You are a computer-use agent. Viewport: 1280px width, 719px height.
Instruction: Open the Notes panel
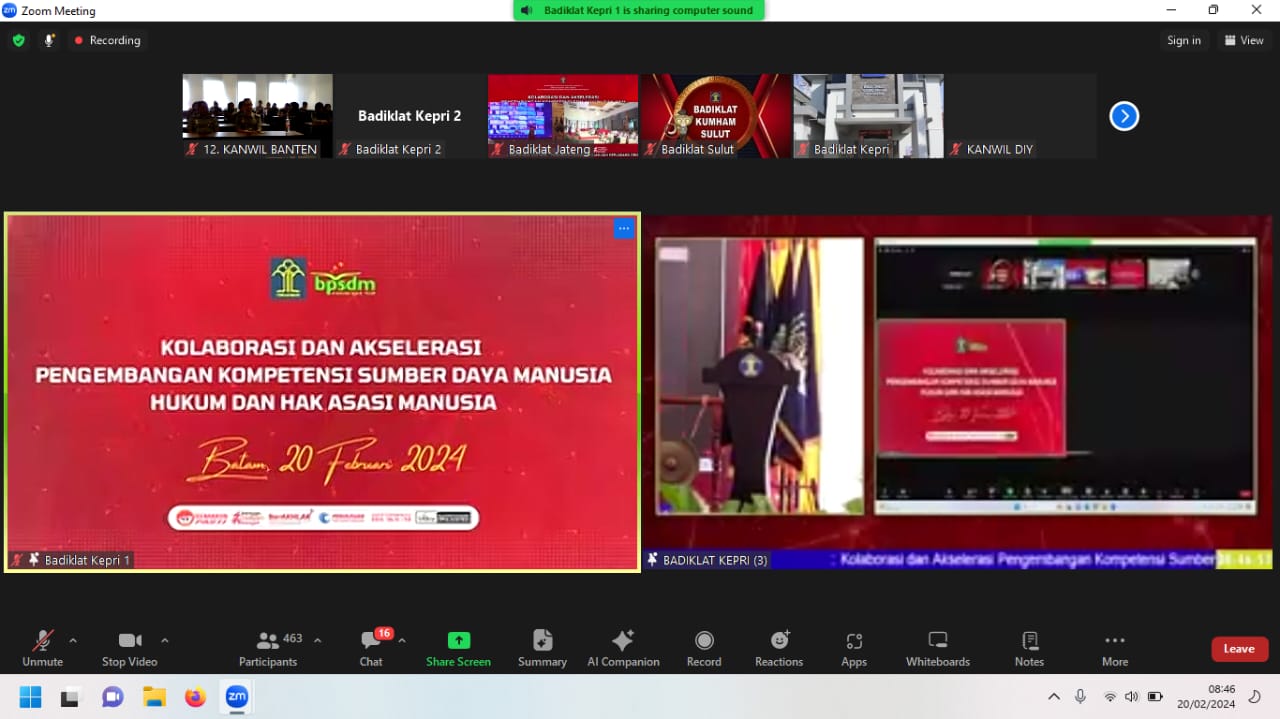[x=1029, y=648]
